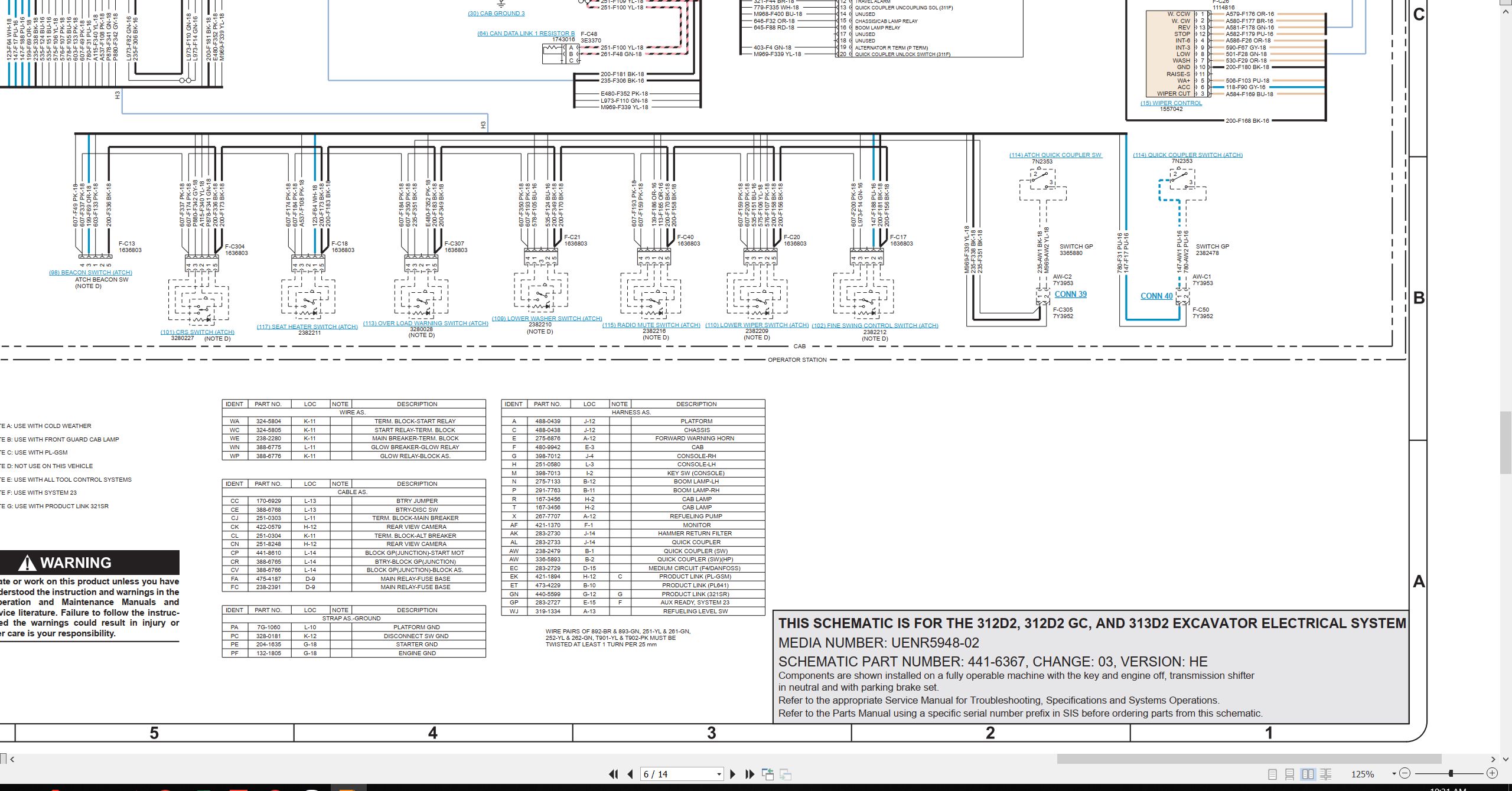The height and width of the screenshot is (791, 1512).
Task: Jump to the last page
Action: [750, 774]
